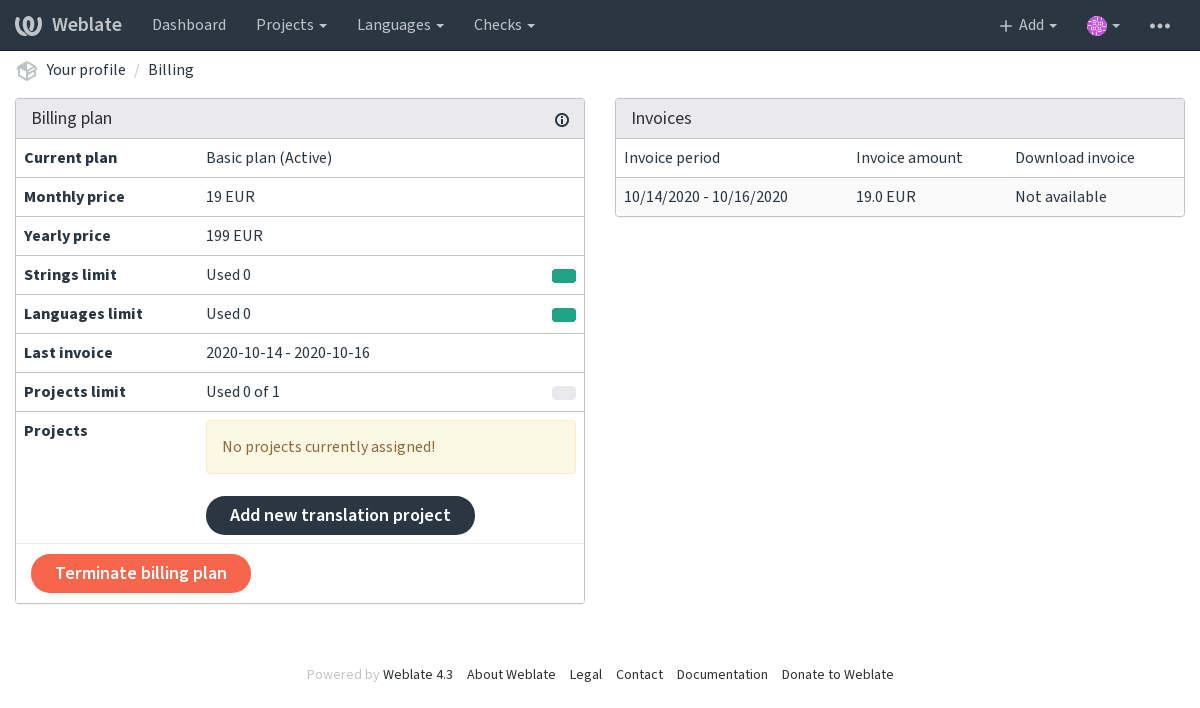Click the breadcrumb profile cube icon
Screen dimensions: 1200x708
click(x=27, y=70)
